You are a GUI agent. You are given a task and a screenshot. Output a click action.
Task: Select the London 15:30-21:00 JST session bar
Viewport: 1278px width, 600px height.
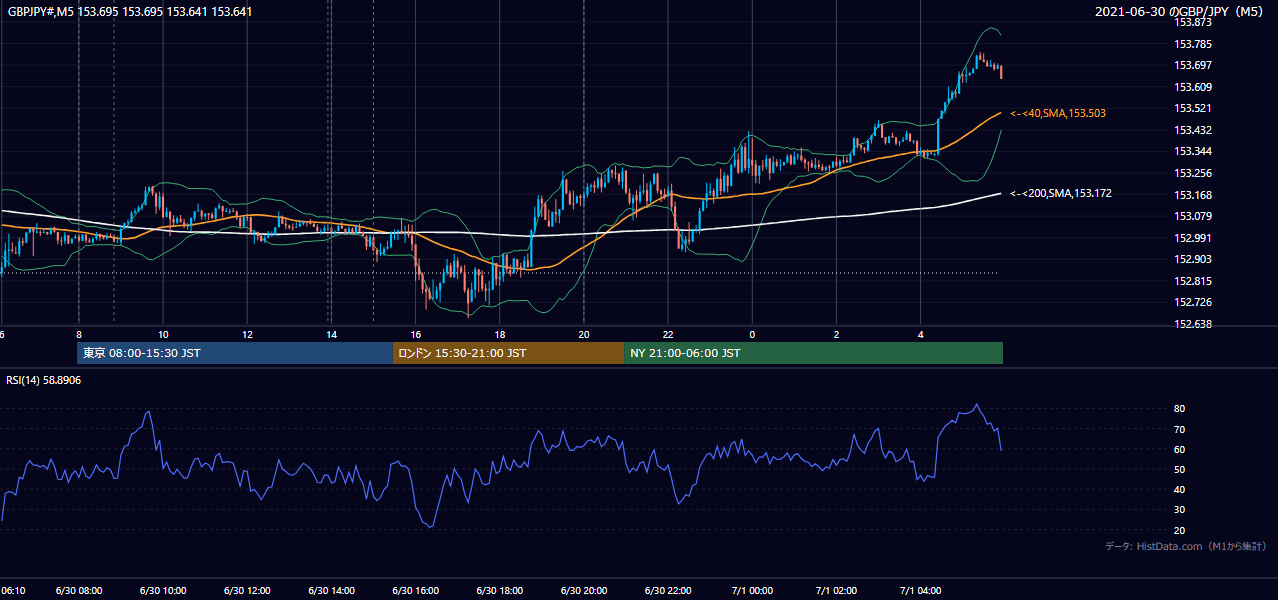(x=508, y=353)
